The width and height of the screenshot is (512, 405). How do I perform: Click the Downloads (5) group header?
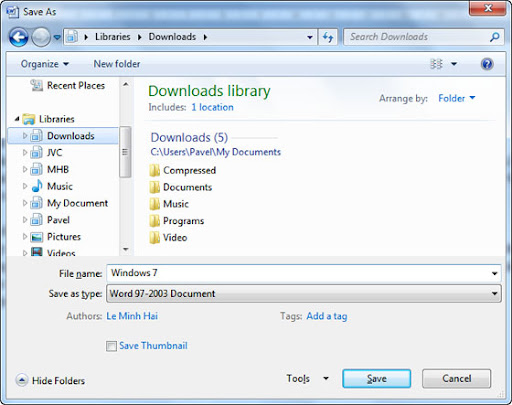pyautogui.click(x=189, y=137)
